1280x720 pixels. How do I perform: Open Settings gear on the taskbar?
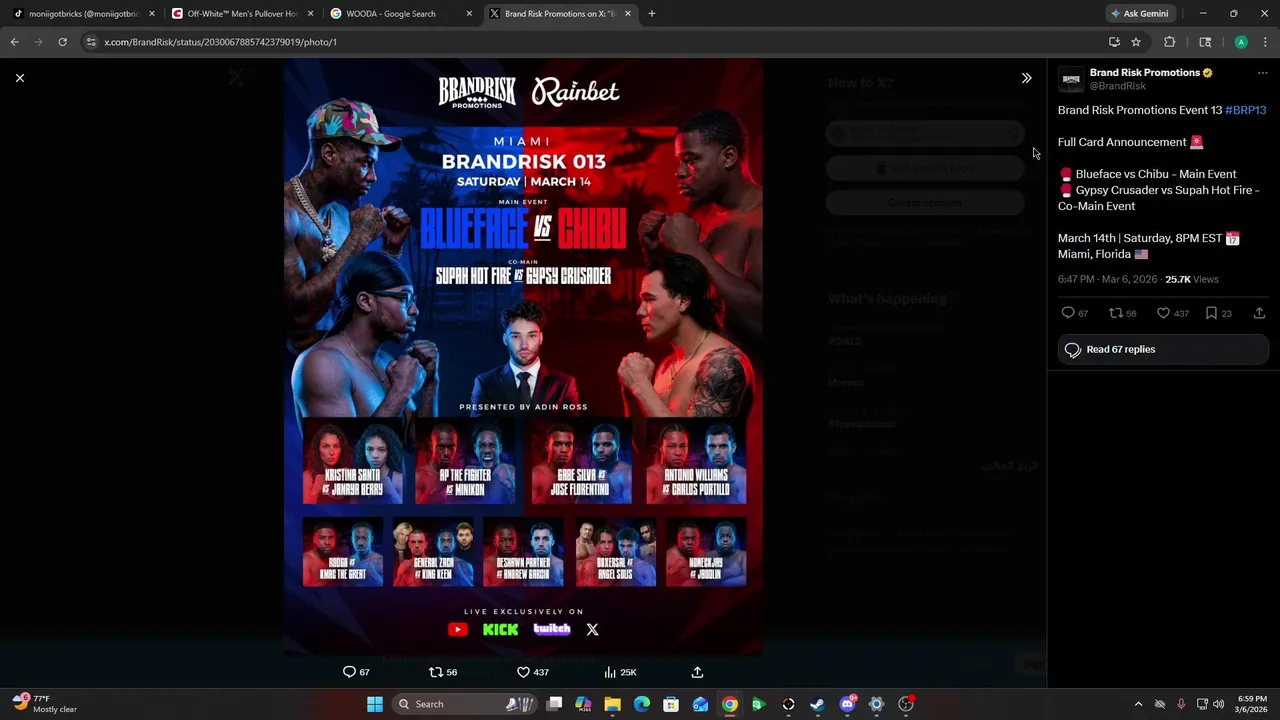[876, 704]
